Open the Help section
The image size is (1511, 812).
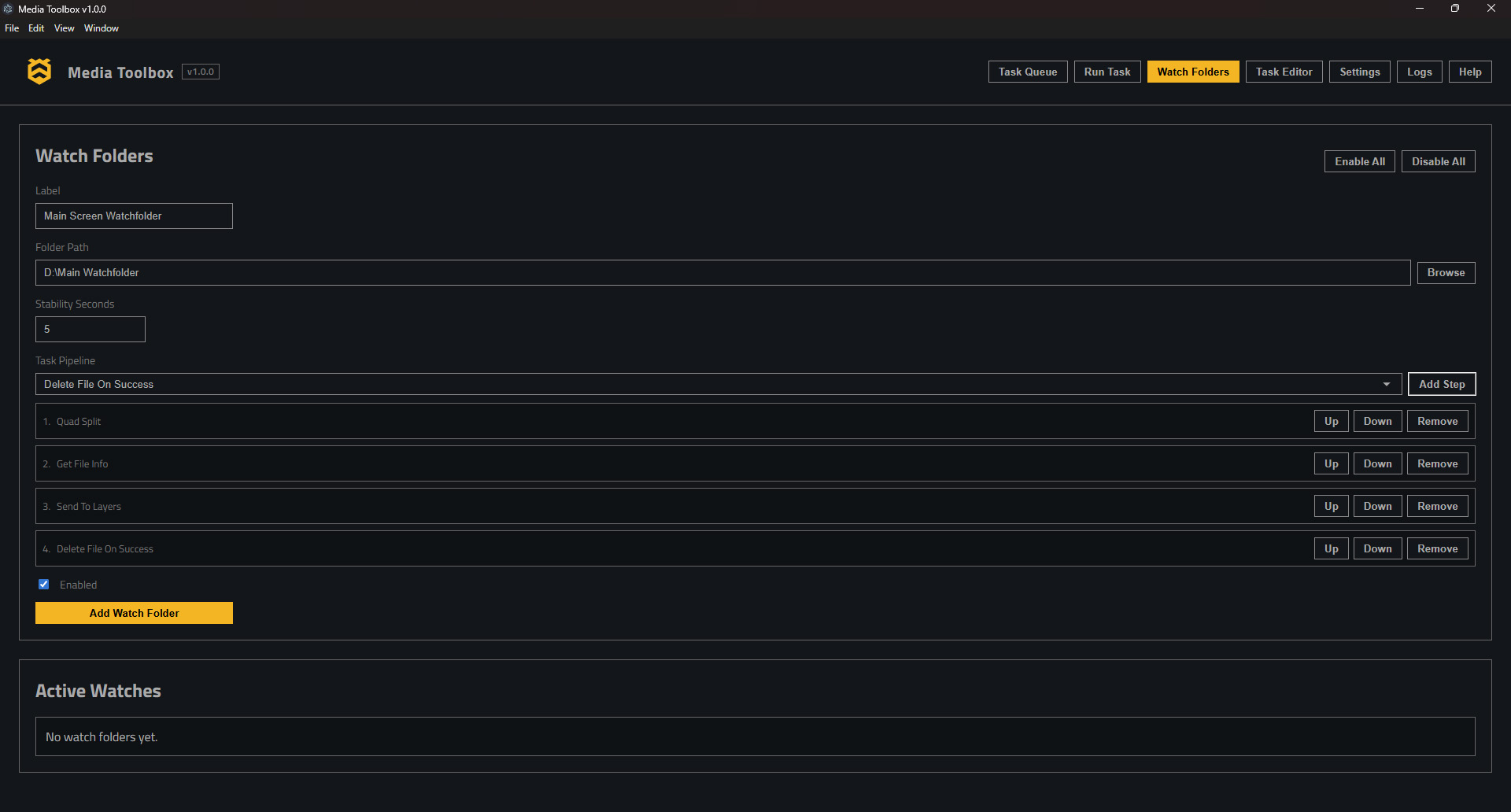coord(1469,72)
